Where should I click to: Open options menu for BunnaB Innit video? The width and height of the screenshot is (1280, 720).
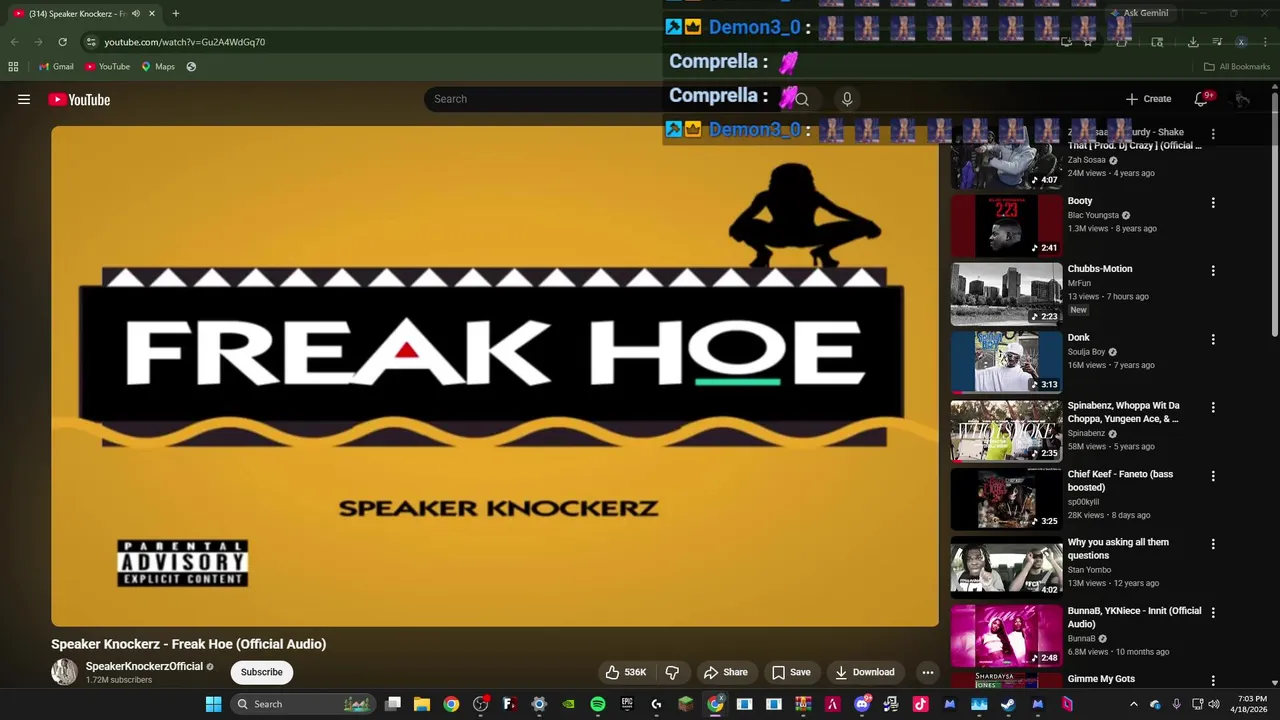[x=1213, y=612]
